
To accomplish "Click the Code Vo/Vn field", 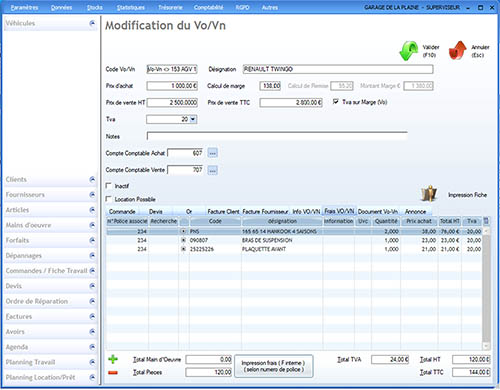I will coord(172,69).
